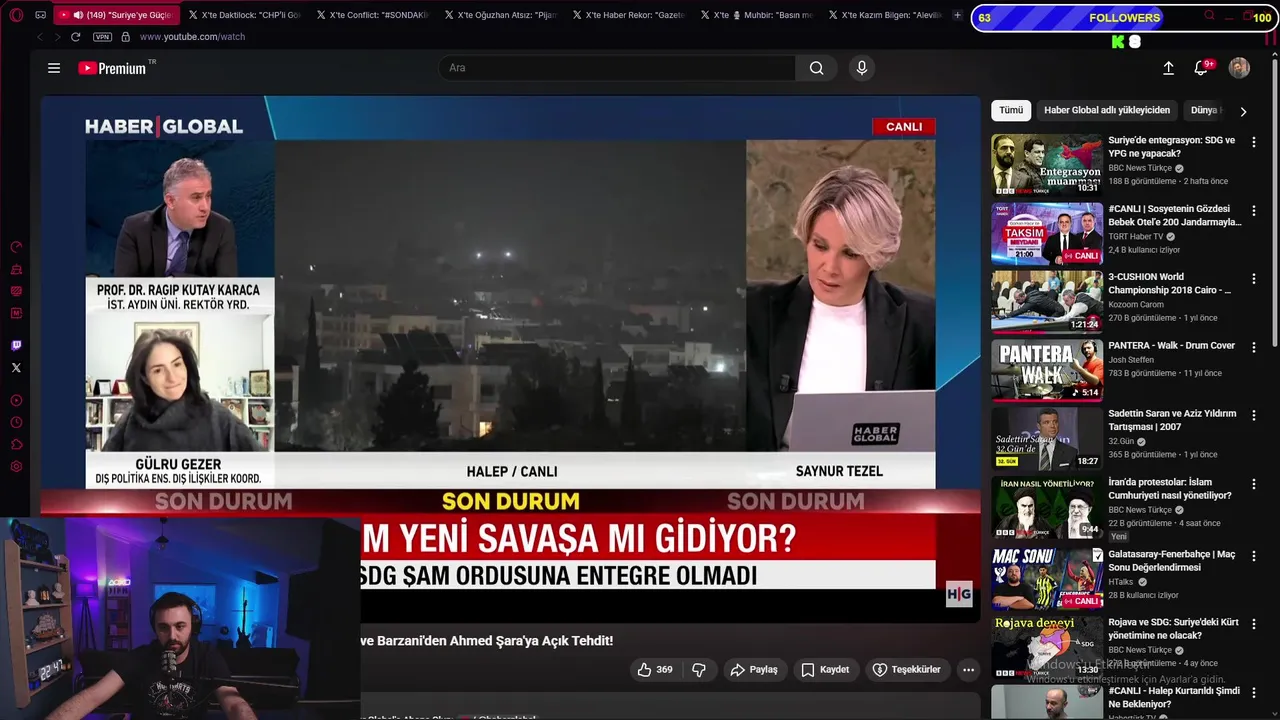Open video title Barzani'den Ahmed Şara'ya Açık Tehdit
The image size is (1280, 720).
coord(487,641)
